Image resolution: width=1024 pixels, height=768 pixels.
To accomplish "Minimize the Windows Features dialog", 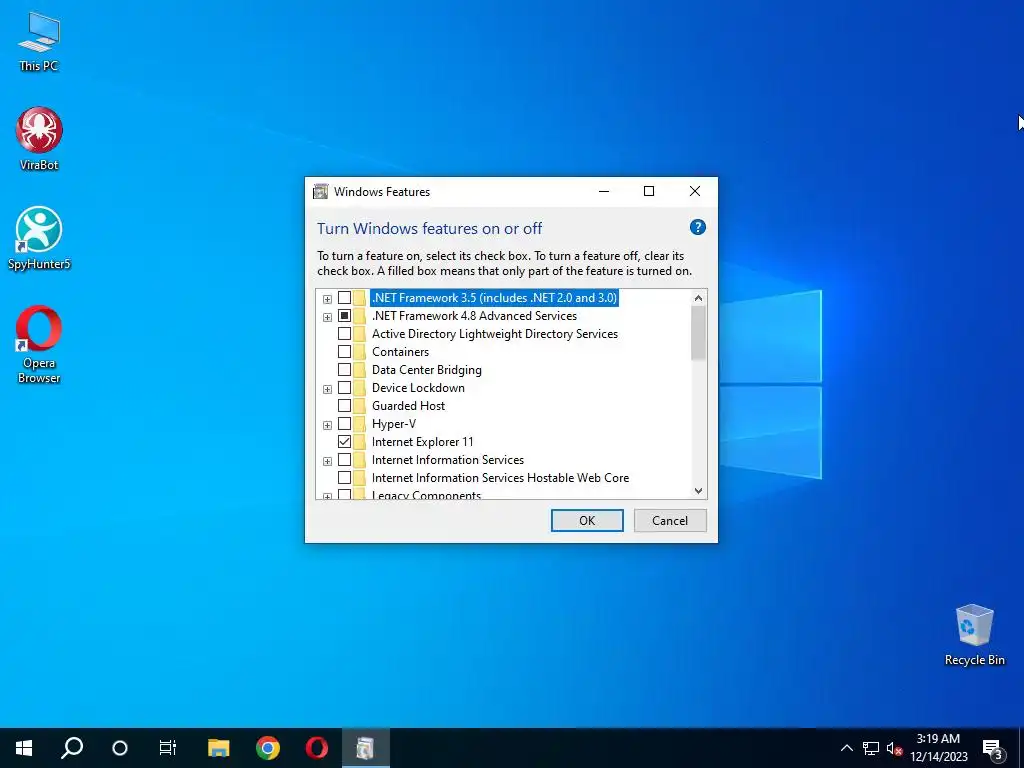I will click(604, 191).
